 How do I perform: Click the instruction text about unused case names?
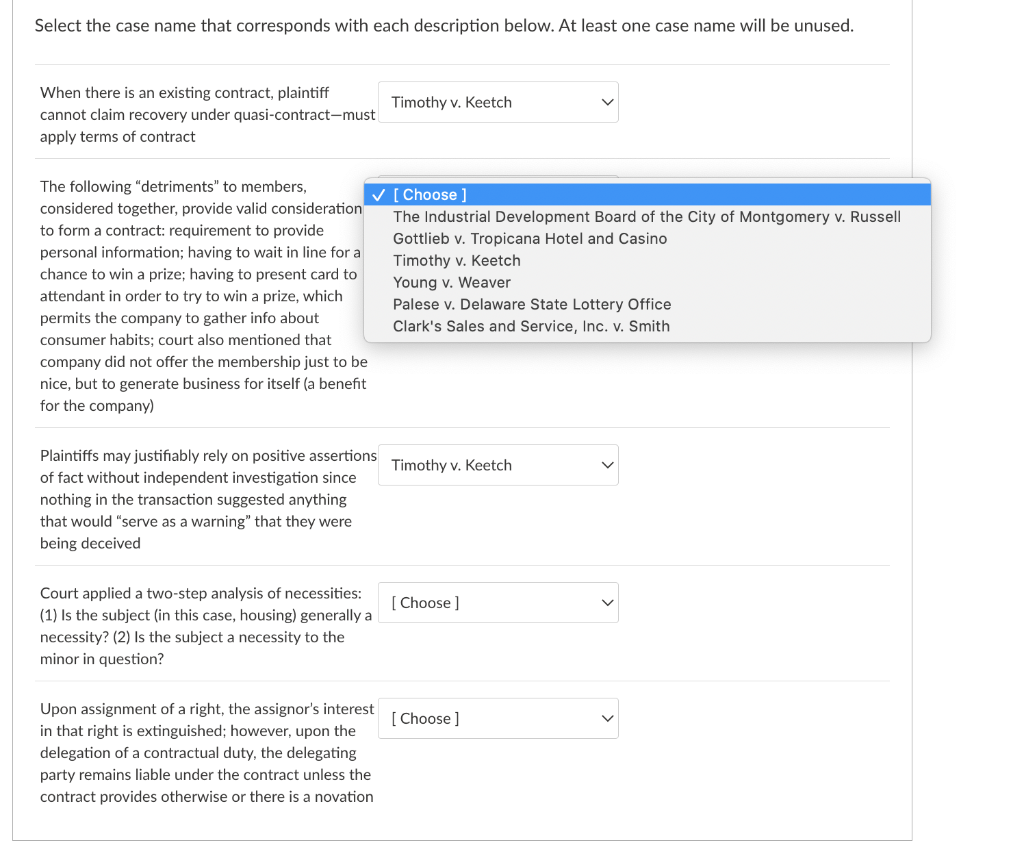(x=444, y=25)
